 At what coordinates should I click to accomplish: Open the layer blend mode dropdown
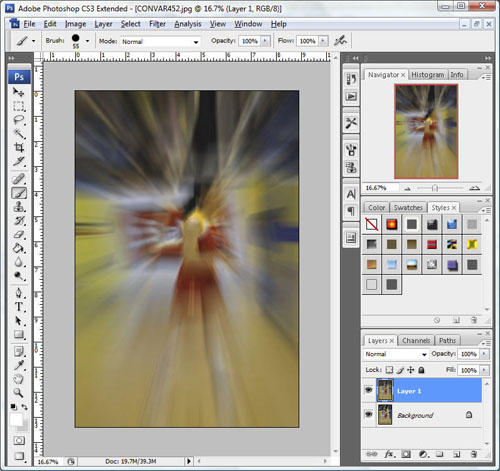pos(396,354)
